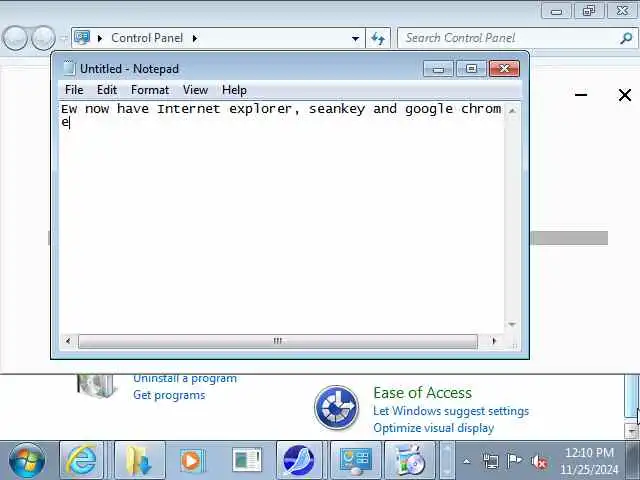
Task: Open the Windows Start menu
Action: click(x=27, y=460)
